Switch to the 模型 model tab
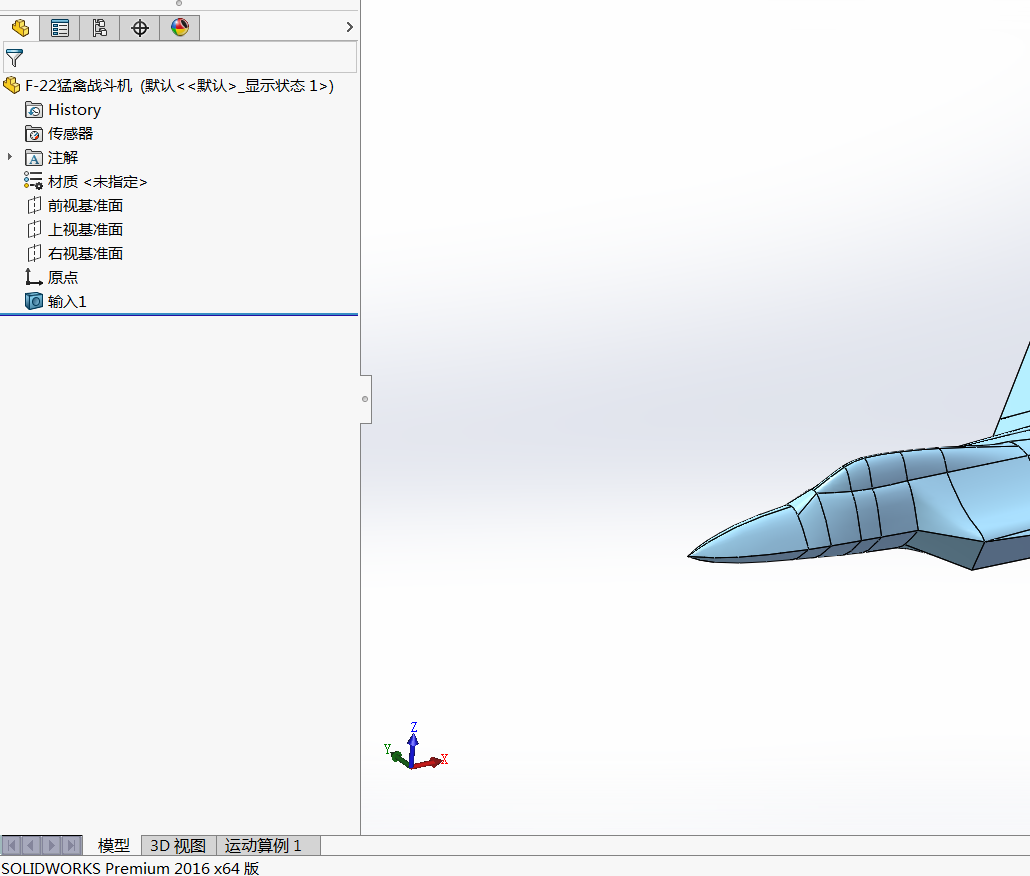 tap(113, 845)
